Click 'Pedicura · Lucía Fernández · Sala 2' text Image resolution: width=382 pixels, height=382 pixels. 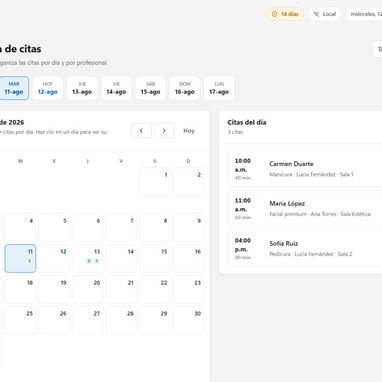[311, 254]
